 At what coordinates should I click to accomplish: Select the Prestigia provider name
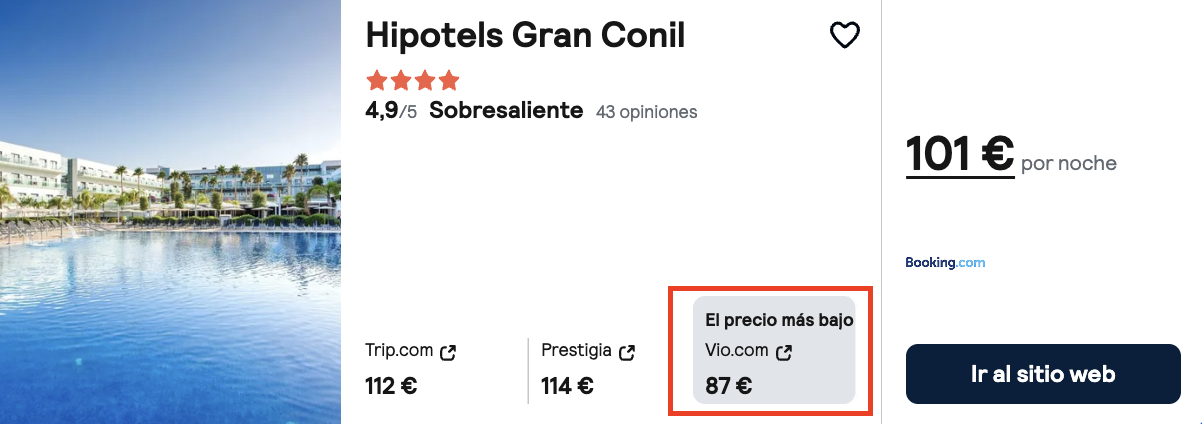tap(576, 351)
